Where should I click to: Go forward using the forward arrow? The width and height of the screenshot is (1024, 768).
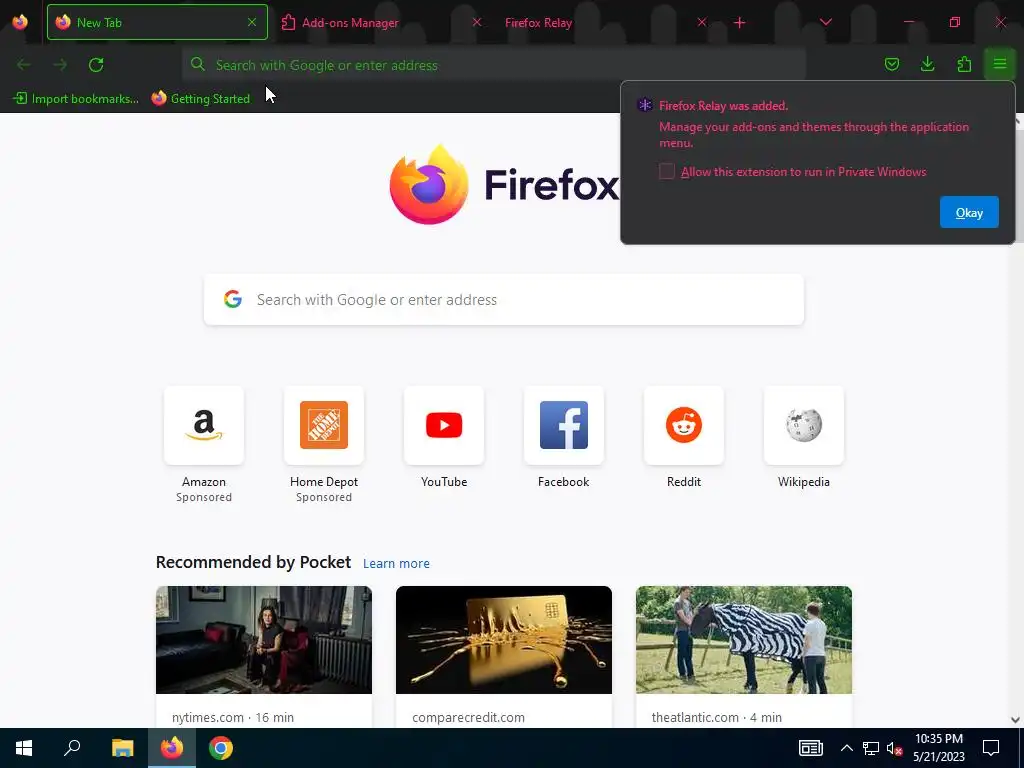(x=60, y=65)
